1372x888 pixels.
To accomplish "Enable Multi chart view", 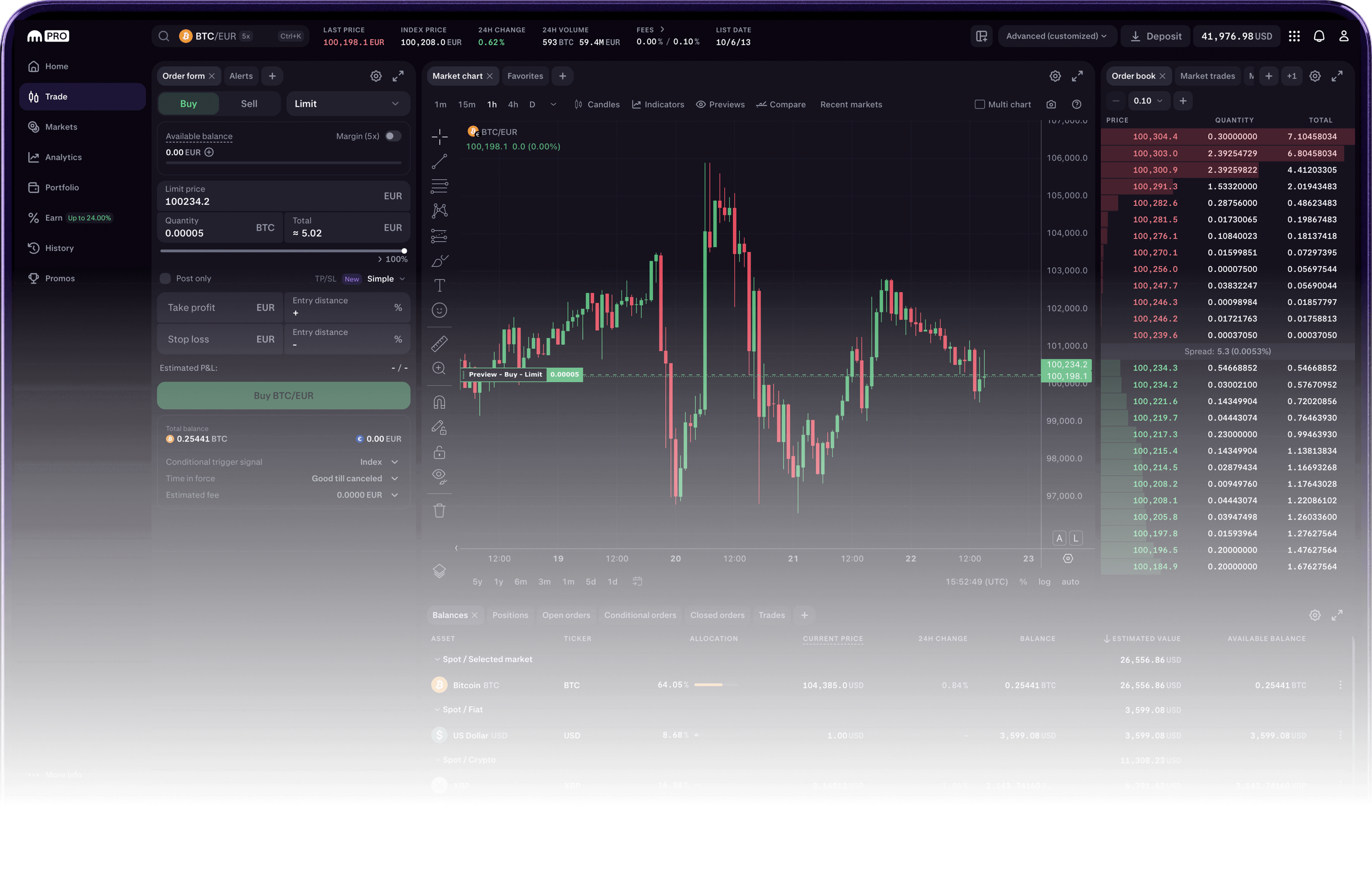I will pos(979,104).
